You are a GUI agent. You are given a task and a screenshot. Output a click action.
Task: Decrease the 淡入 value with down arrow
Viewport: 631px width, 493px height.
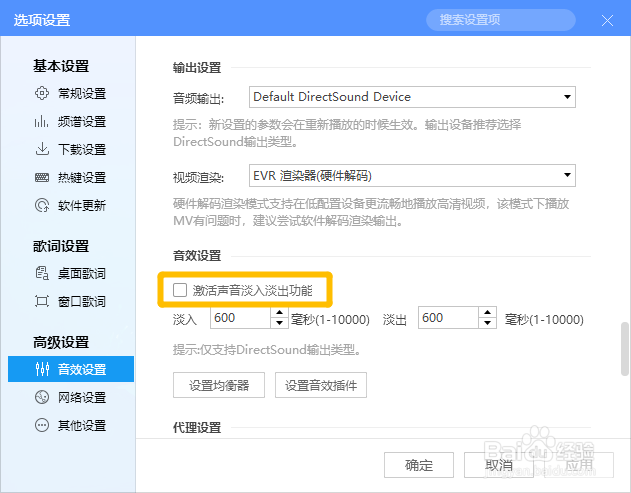click(x=279, y=323)
